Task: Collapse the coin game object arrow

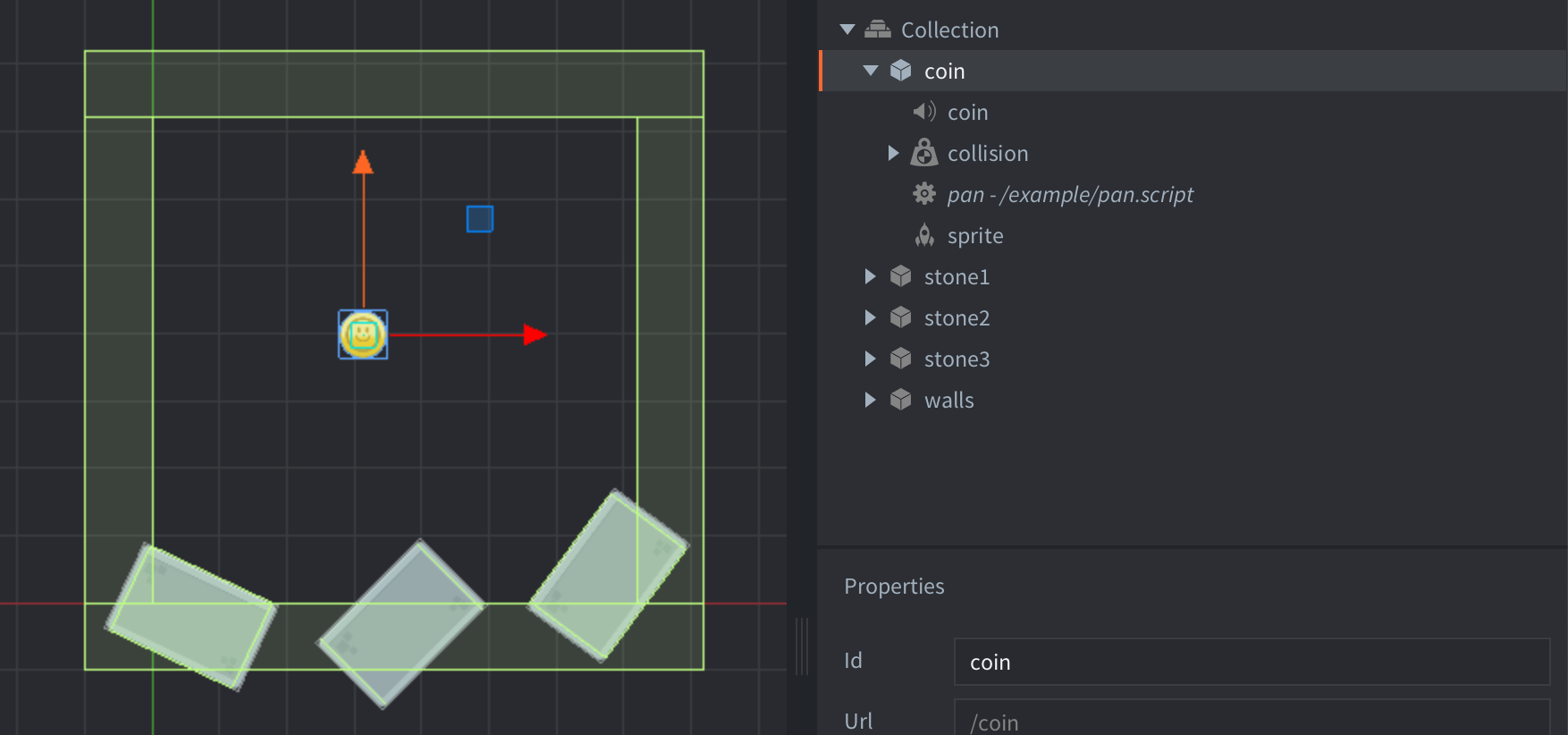Action: pyautogui.click(x=871, y=71)
